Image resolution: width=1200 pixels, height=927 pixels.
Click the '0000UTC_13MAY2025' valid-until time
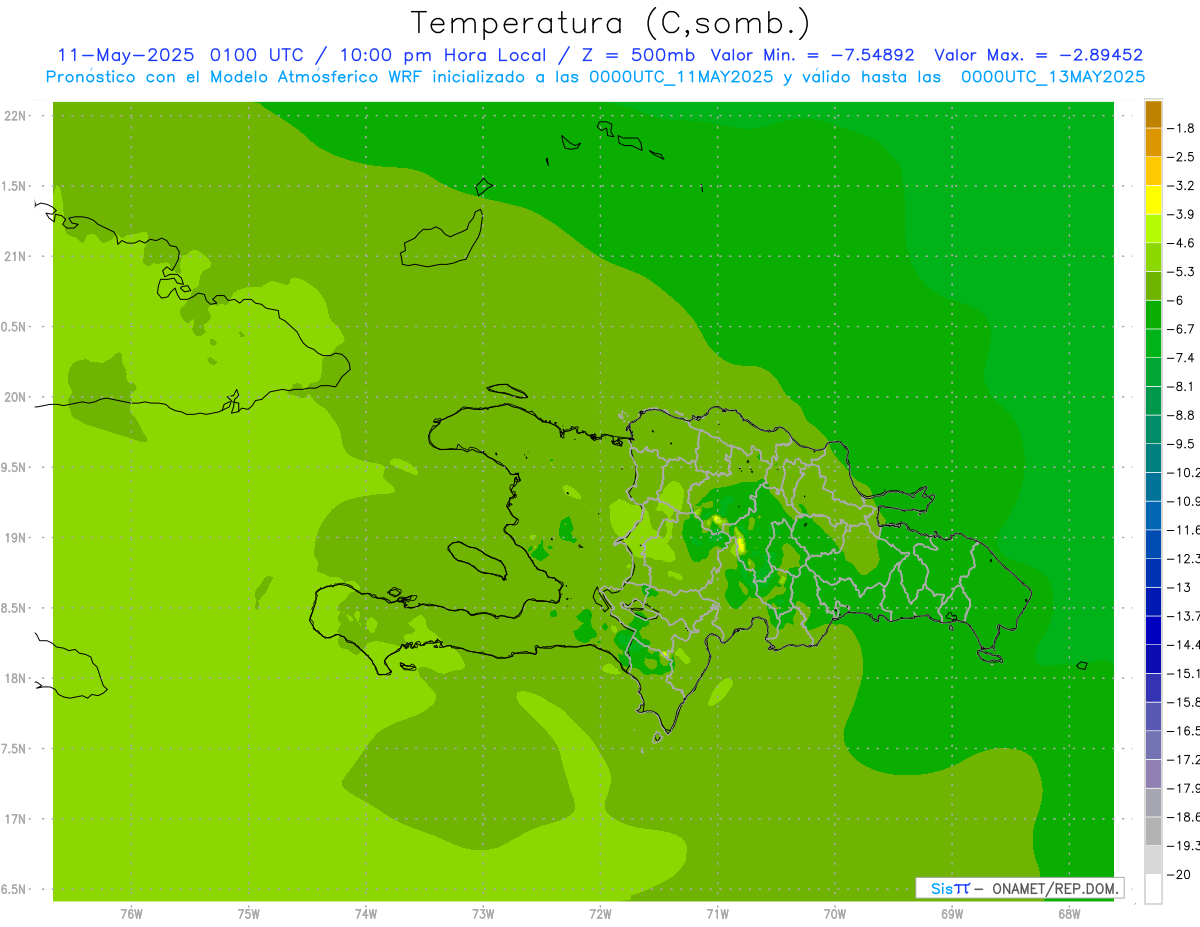coord(1052,77)
